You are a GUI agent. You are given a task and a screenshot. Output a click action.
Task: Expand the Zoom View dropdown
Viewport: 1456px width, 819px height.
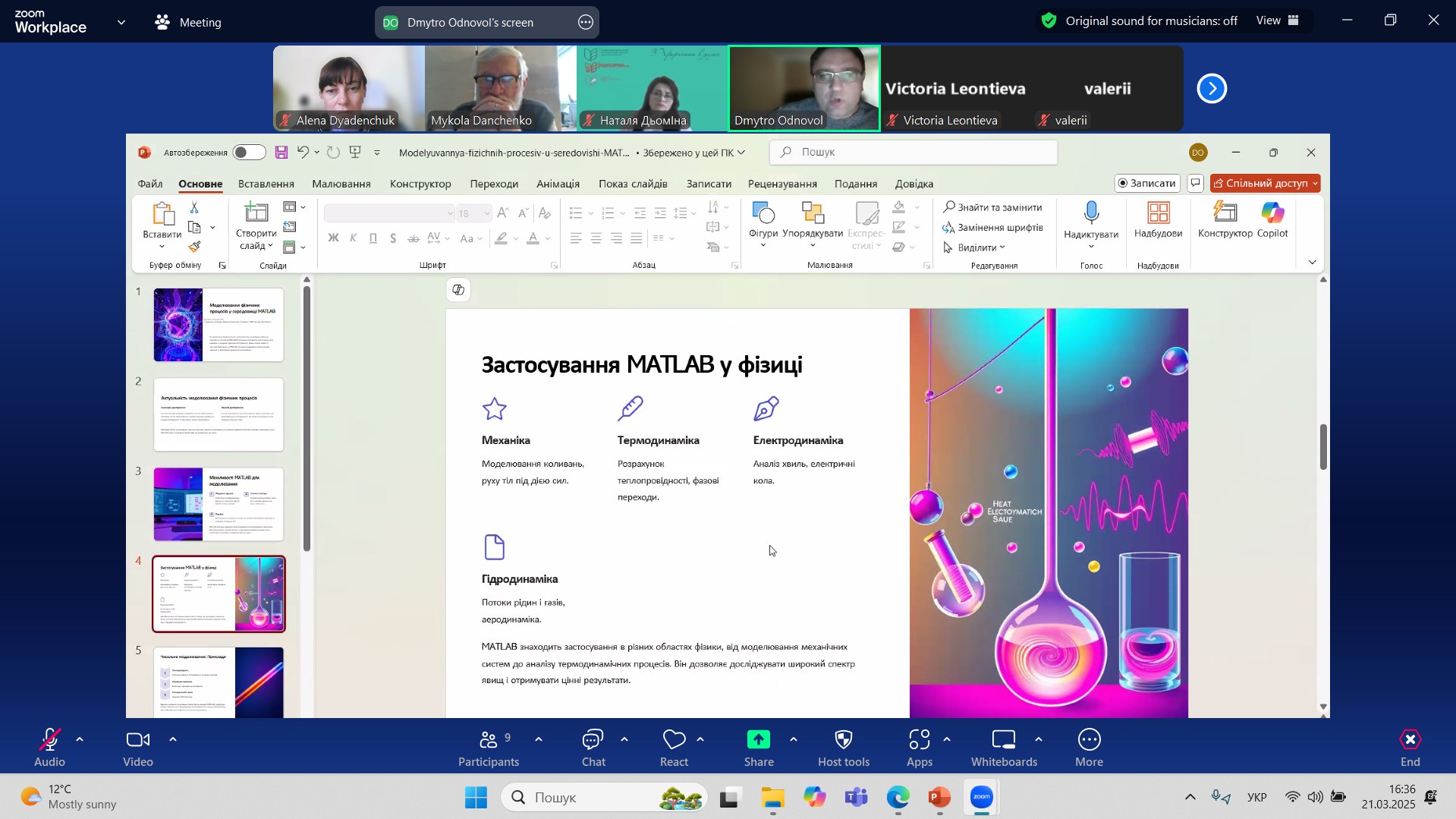tap(1278, 21)
